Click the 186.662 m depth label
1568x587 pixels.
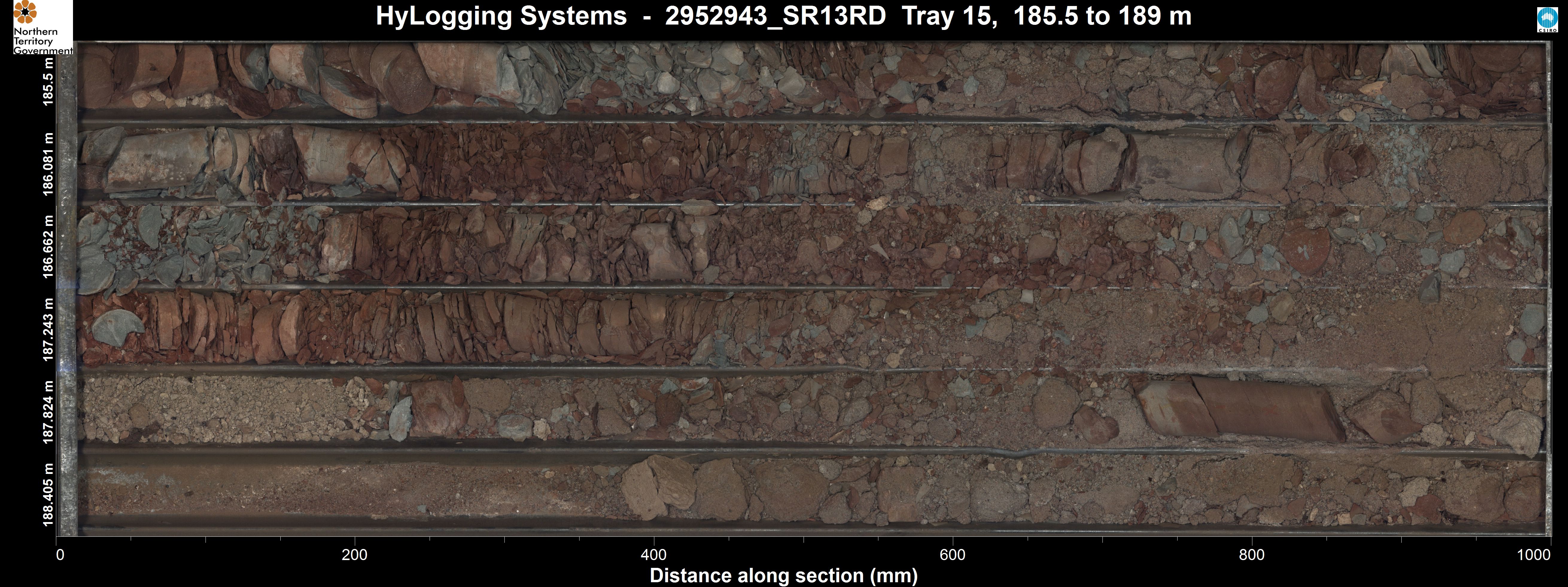tap(49, 247)
